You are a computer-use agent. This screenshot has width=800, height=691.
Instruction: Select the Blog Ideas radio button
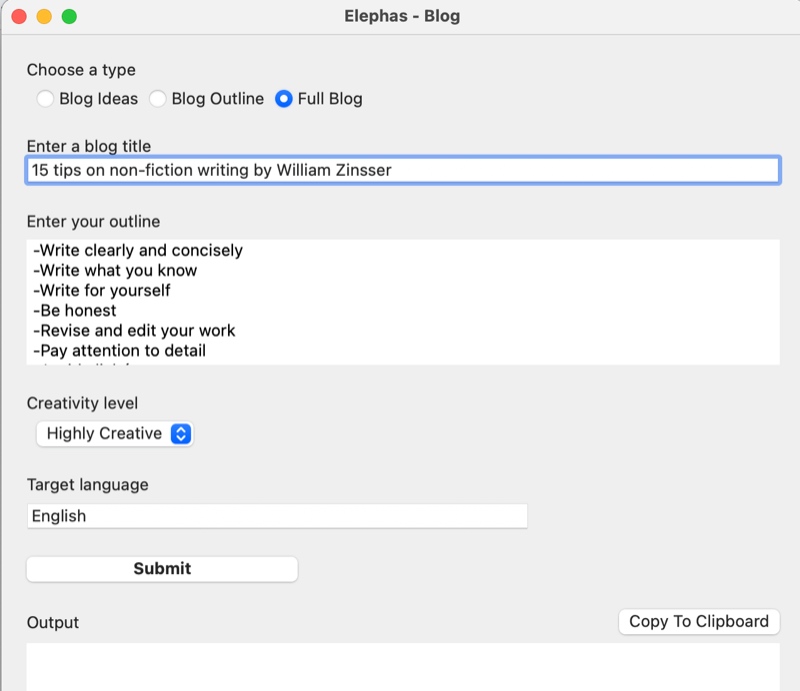pyautogui.click(x=45, y=99)
